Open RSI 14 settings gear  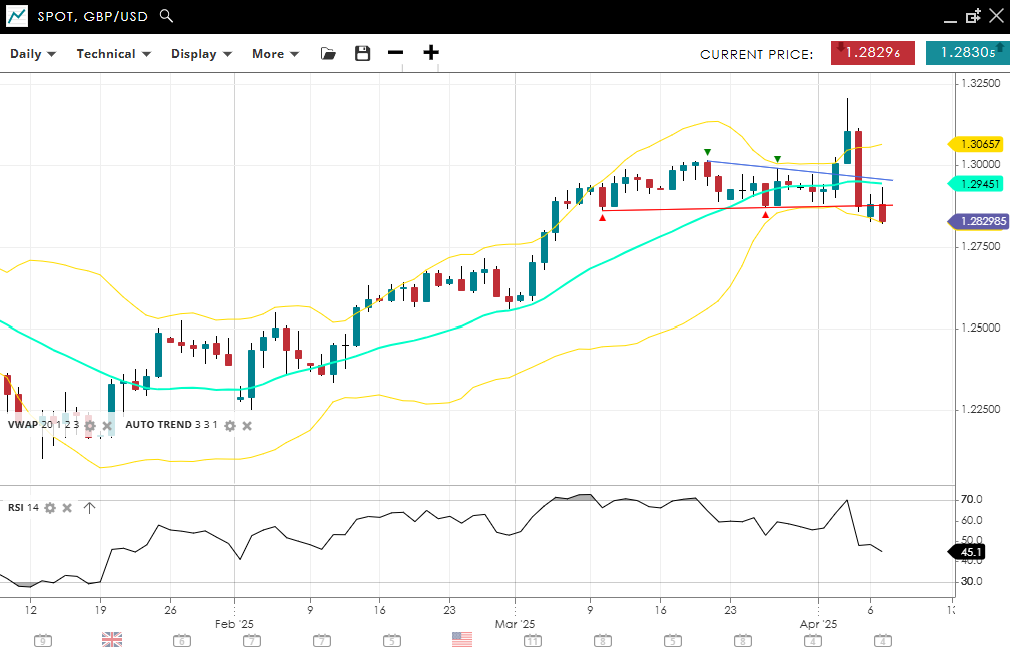coord(50,508)
